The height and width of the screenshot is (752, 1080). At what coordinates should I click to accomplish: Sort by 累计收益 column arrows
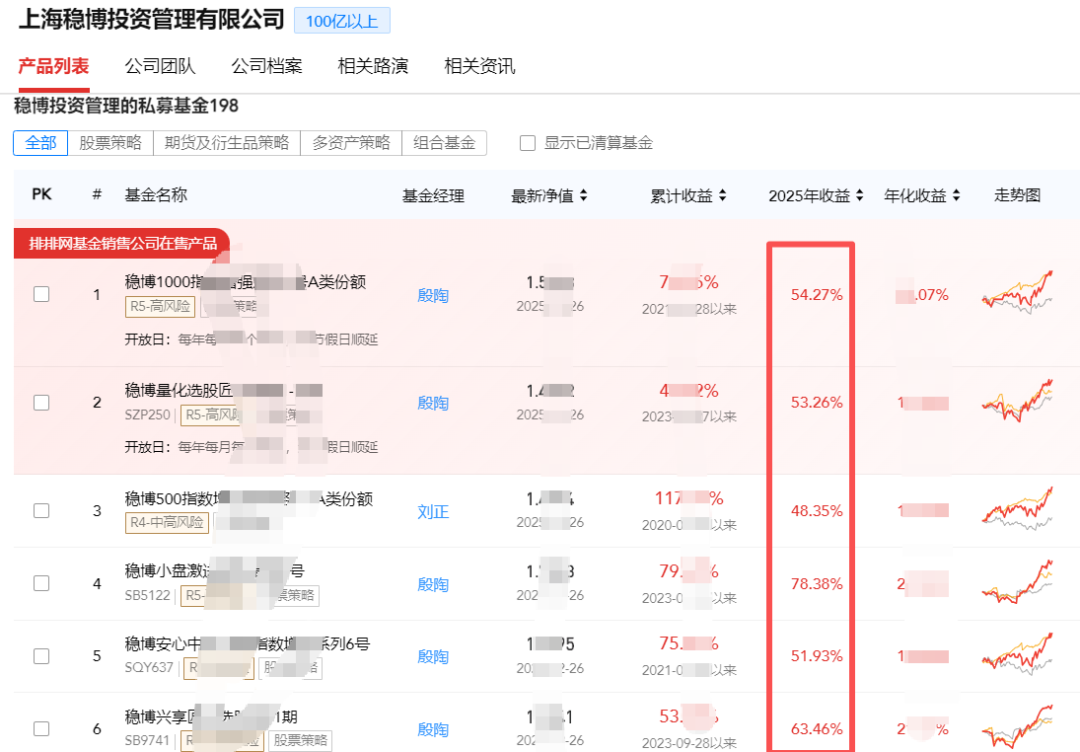click(722, 196)
